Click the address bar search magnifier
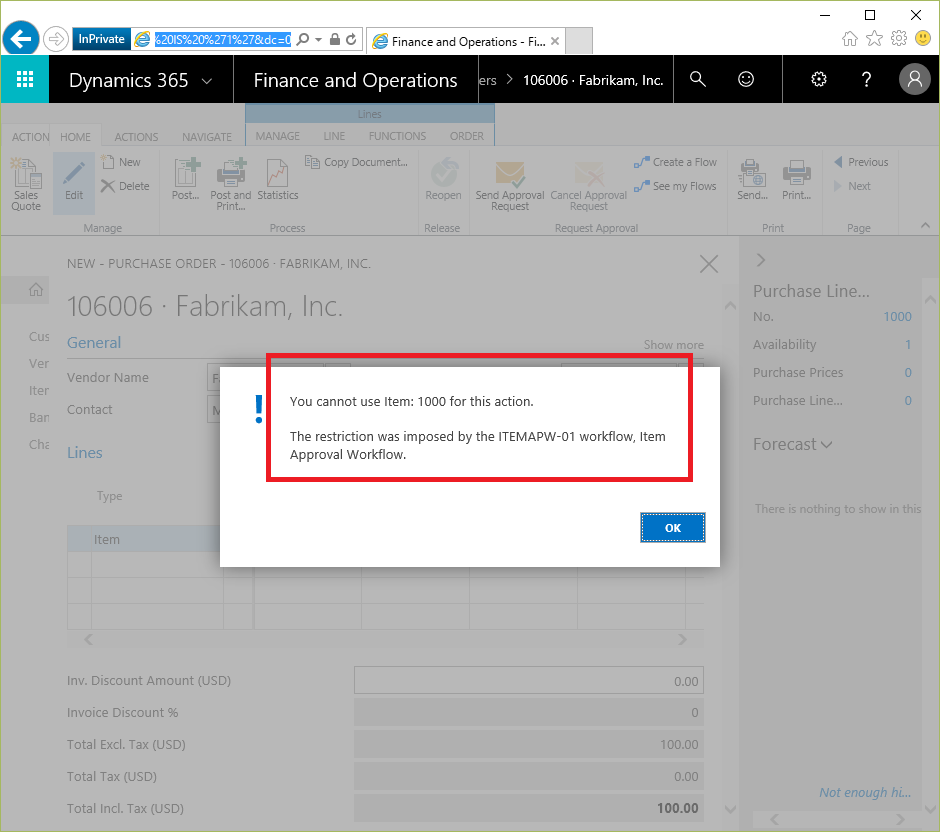 pyautogui.click(x=303, y=40)
